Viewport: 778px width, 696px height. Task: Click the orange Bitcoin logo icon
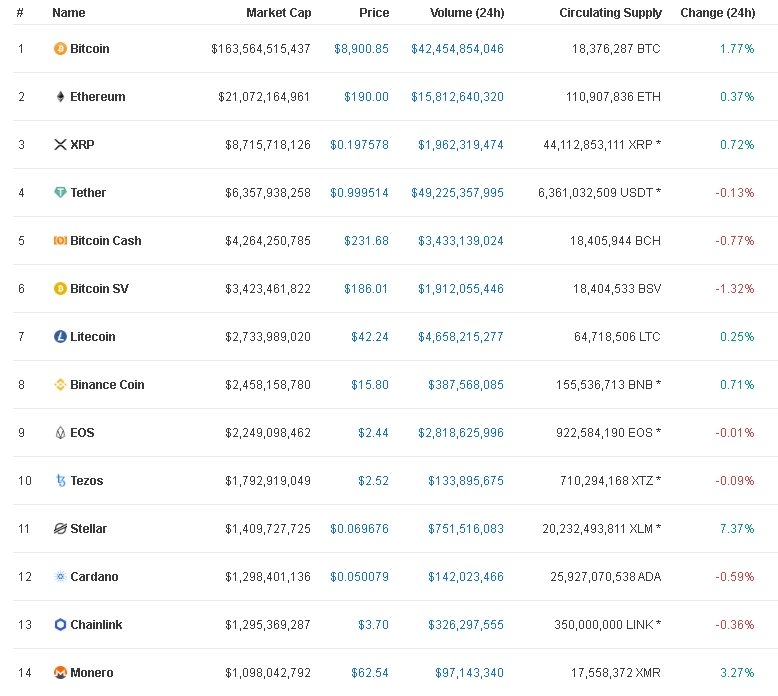point(60,49)
